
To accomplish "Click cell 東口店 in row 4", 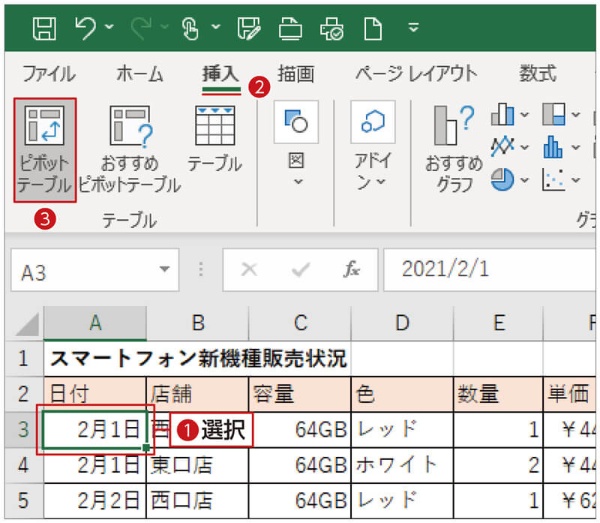I will click(197, 466).
